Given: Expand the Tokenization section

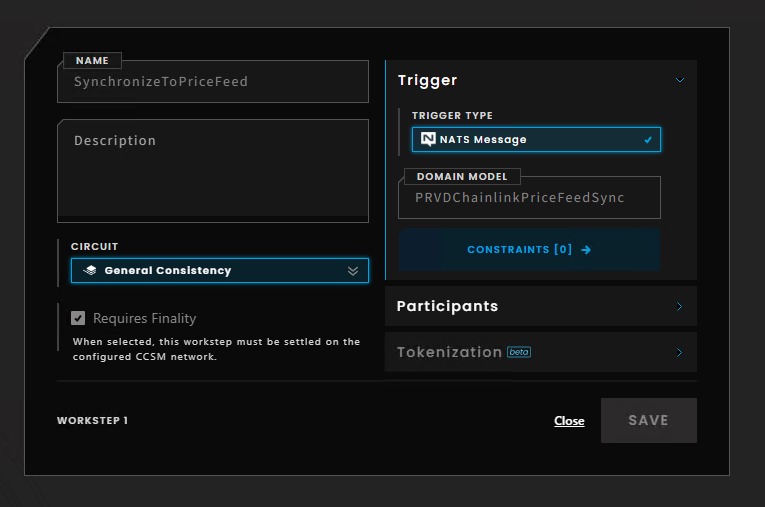Looking at the screenshot, I should (x=541, y=352).
